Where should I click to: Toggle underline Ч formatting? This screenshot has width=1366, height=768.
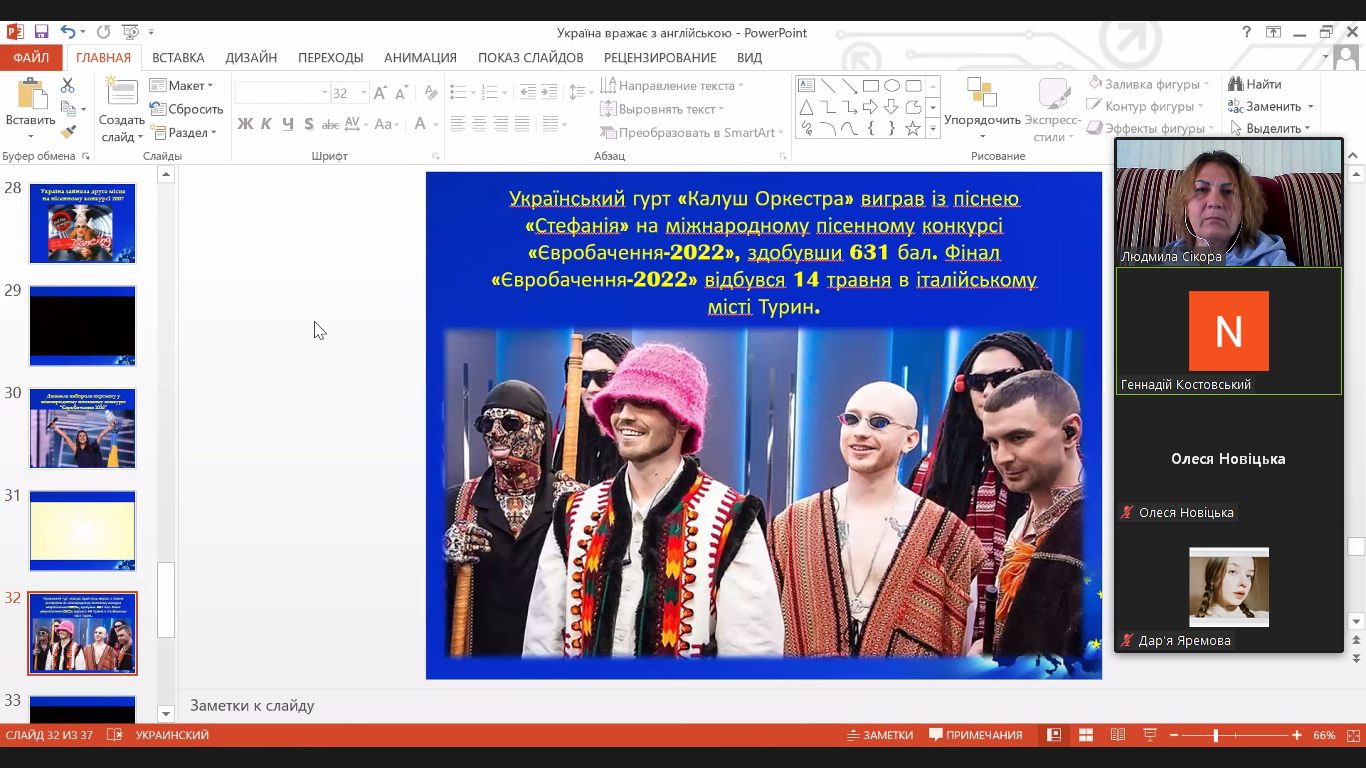(x=288, y=124)
